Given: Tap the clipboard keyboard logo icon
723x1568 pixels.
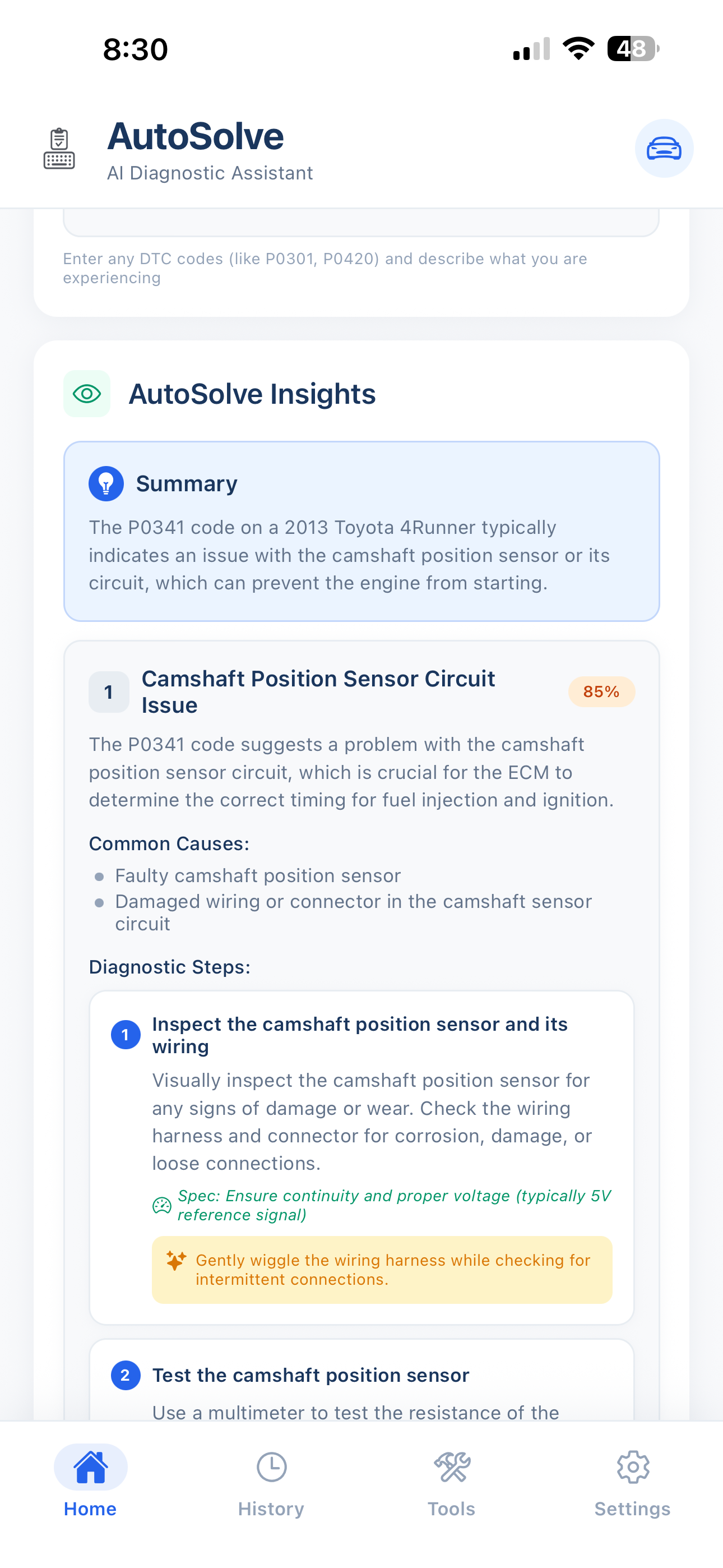Looking at the screenshot, I should pyautogui.click(x=59, y=149).
